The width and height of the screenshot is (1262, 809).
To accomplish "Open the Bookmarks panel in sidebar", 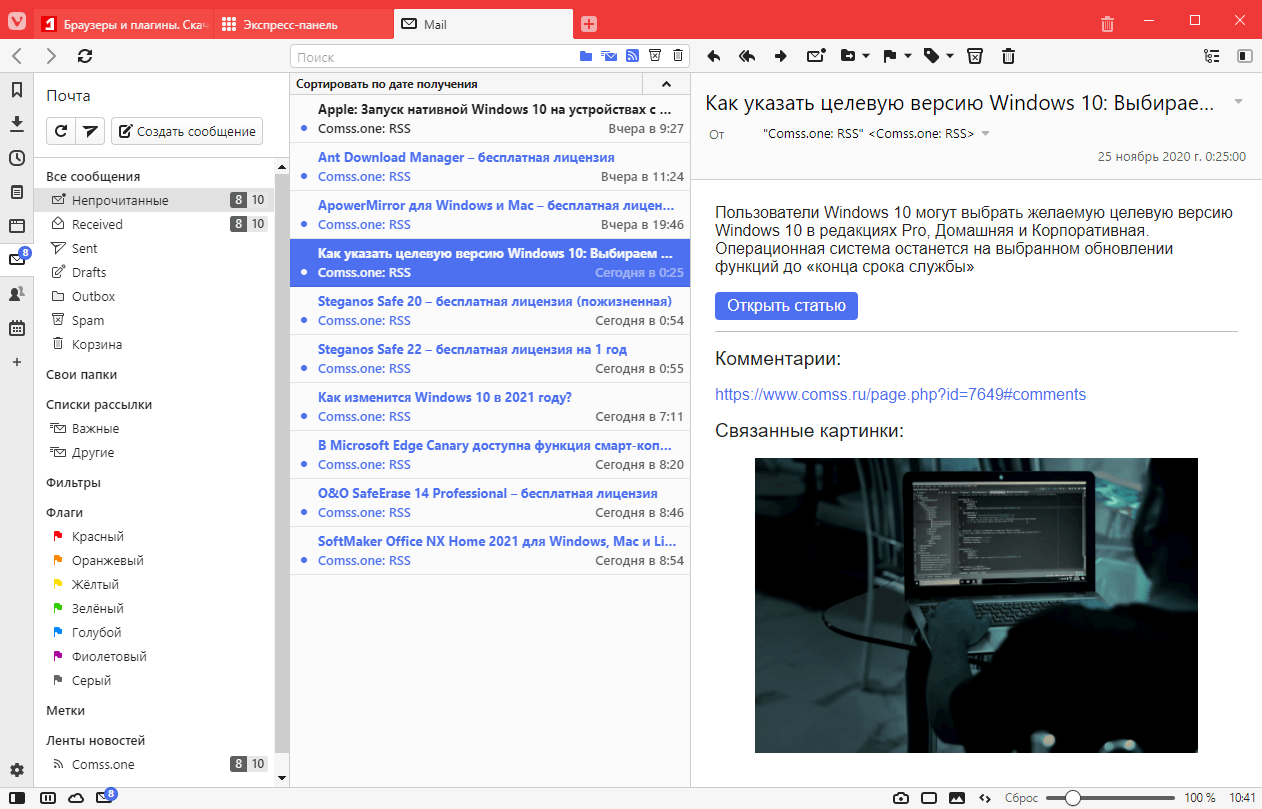I will pyautogui.click(x=17, y=90).
